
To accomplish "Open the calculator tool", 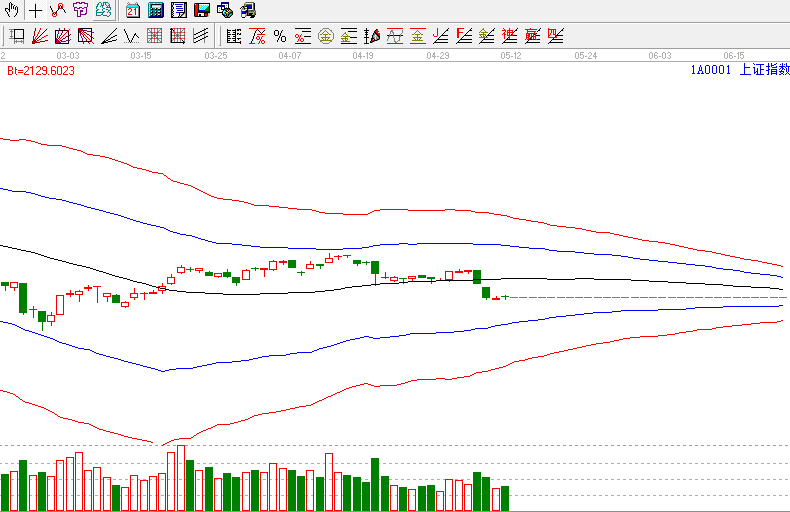I will click(x=156, y=11).
